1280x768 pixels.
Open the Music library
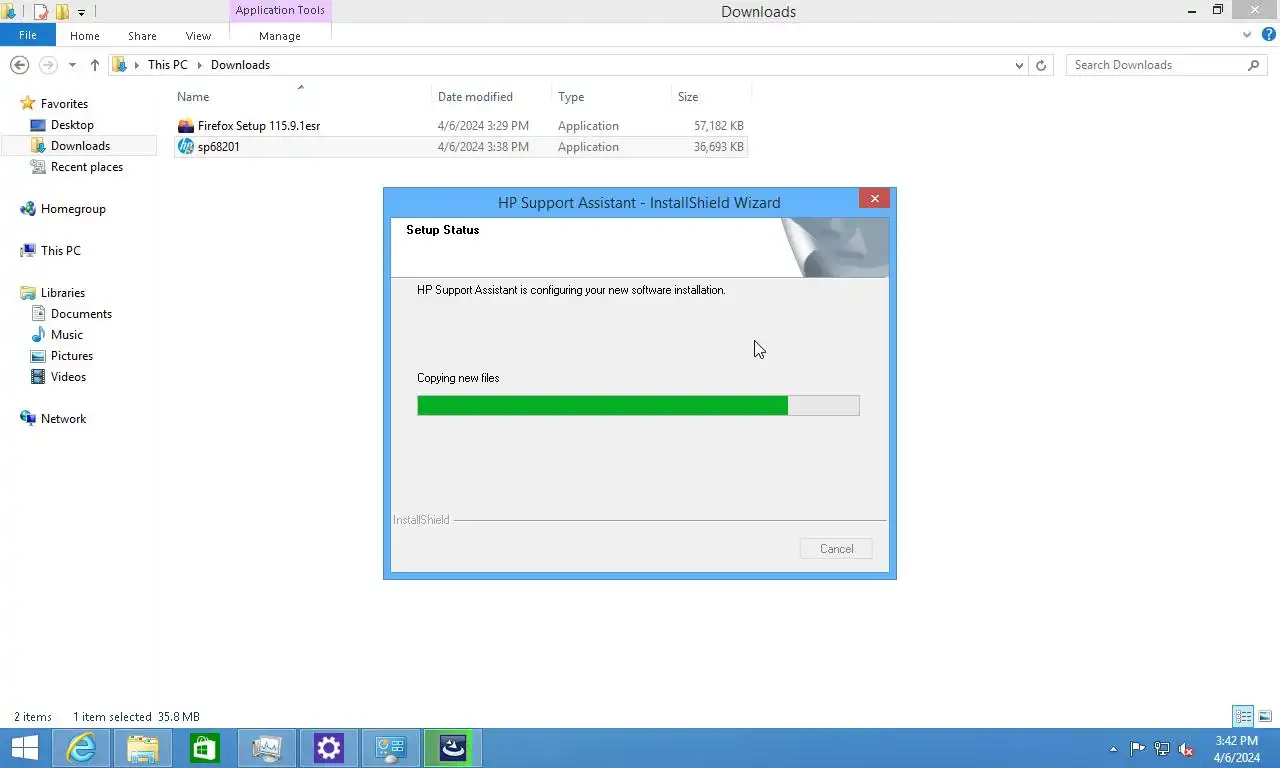click(67, 335)
